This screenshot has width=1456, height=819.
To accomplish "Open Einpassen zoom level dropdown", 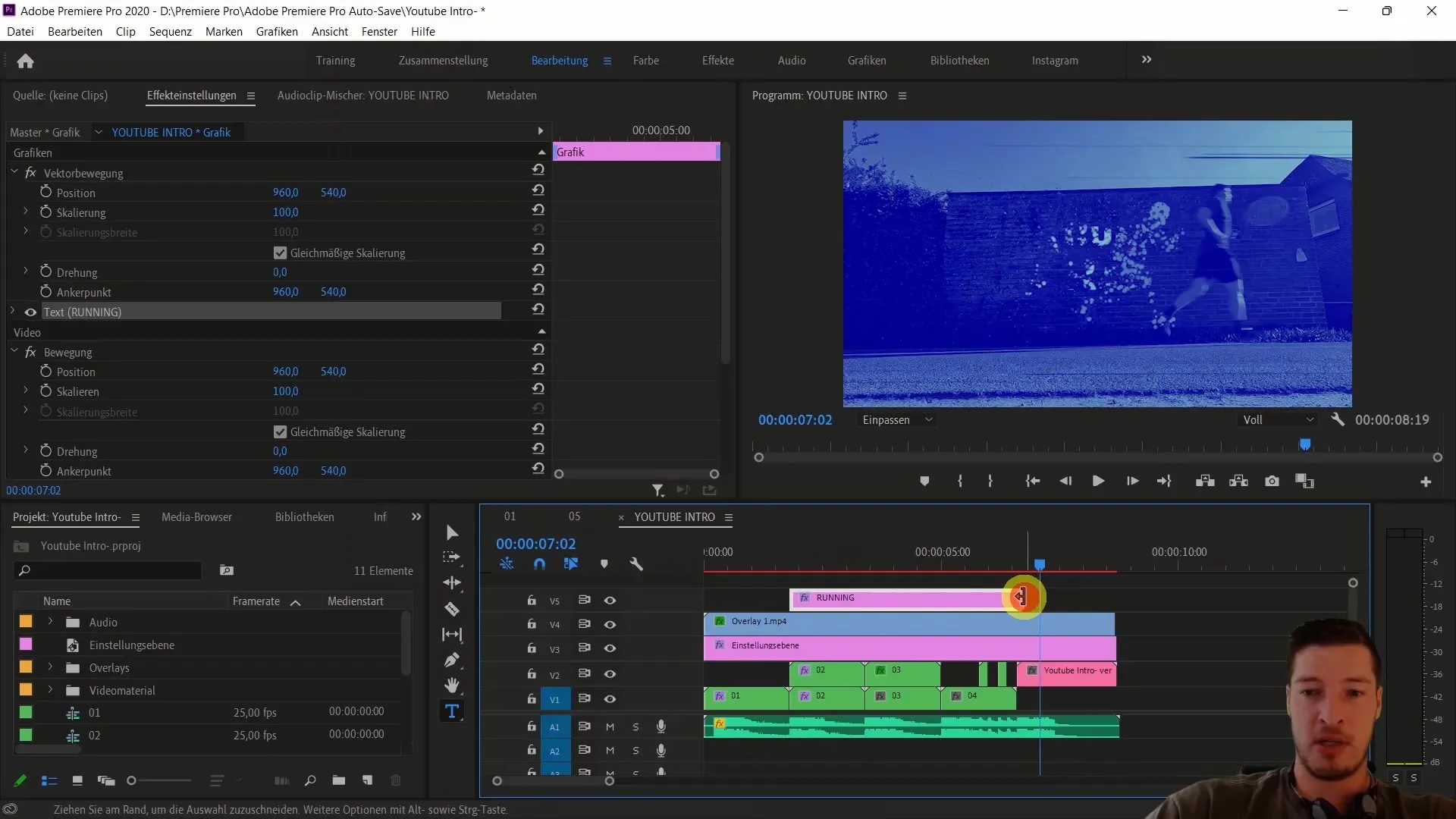I will (x=897, y=419).
